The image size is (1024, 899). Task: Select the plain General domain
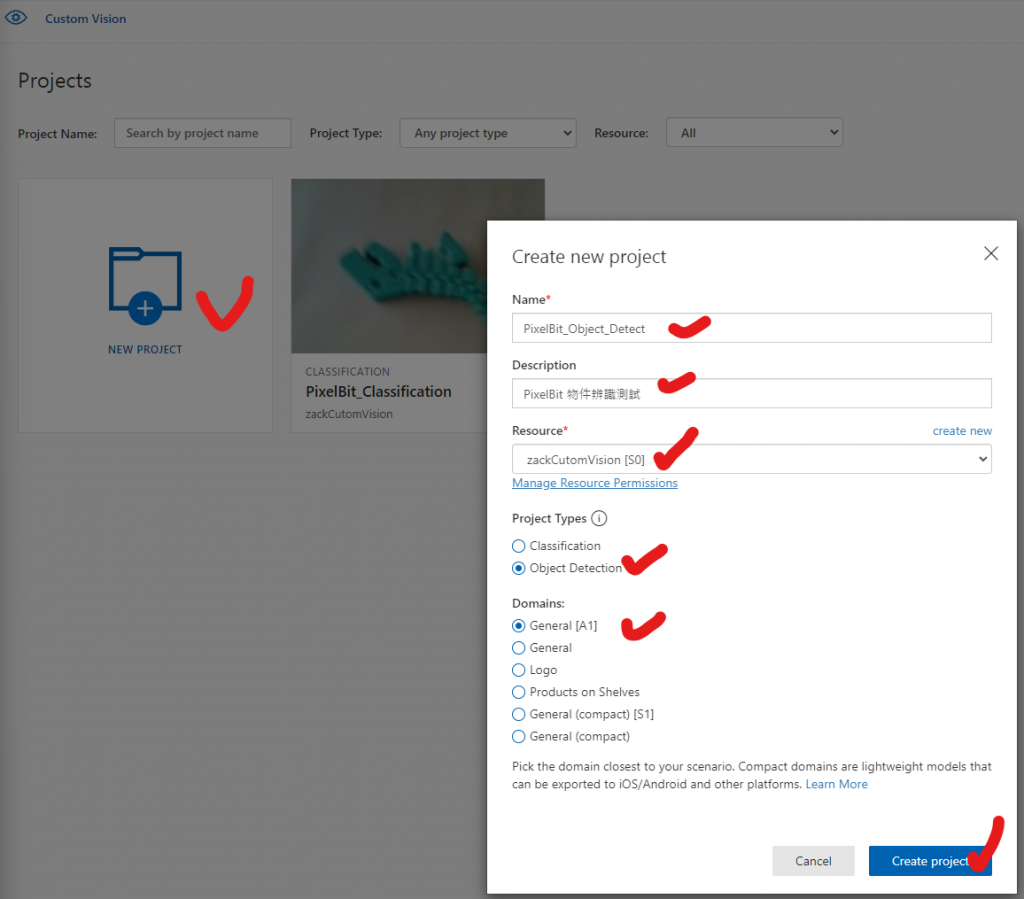519,648
